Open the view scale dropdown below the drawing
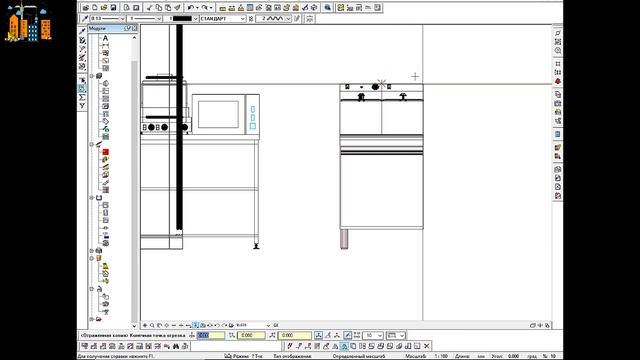 point(268,325)
